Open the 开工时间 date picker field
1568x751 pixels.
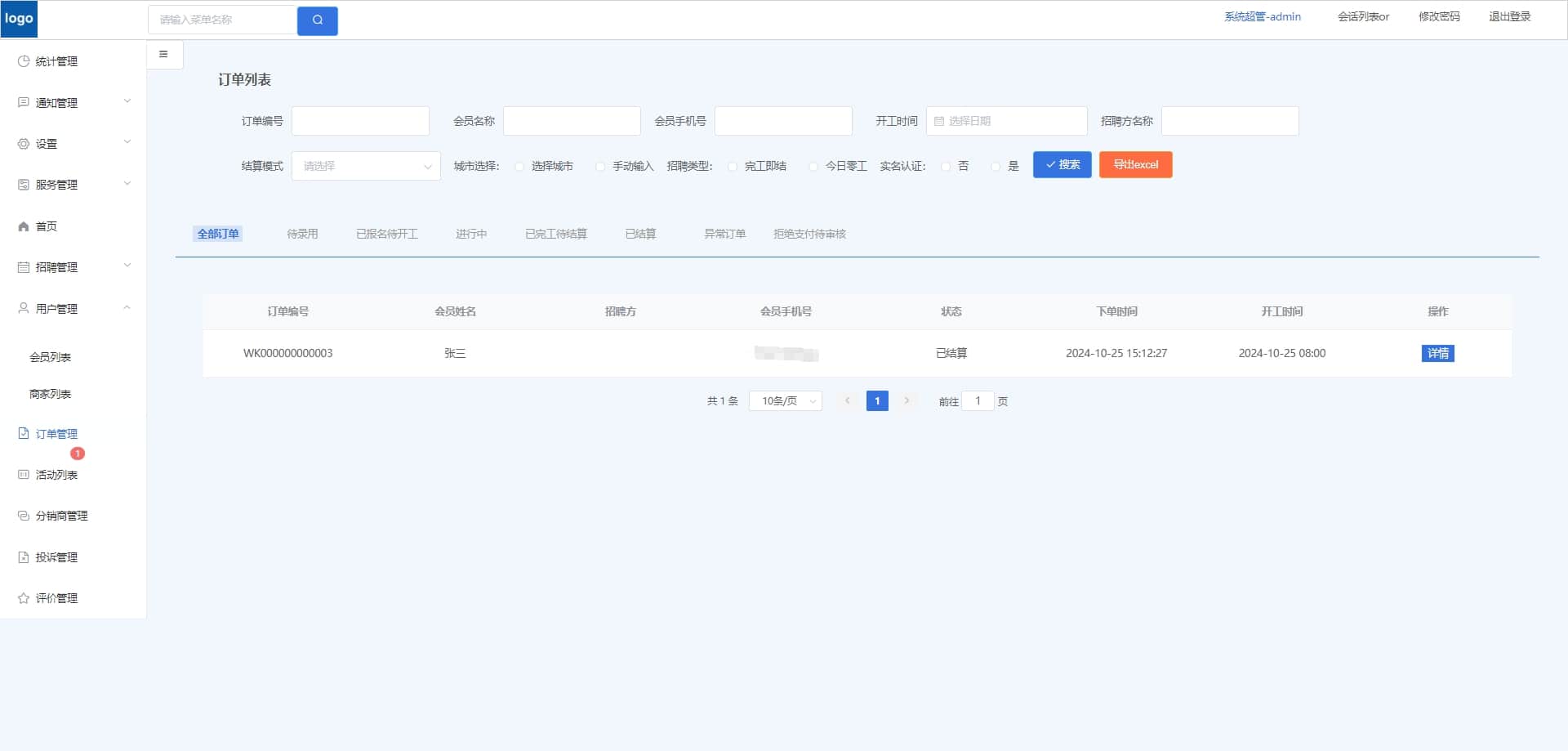point(1006,121)
